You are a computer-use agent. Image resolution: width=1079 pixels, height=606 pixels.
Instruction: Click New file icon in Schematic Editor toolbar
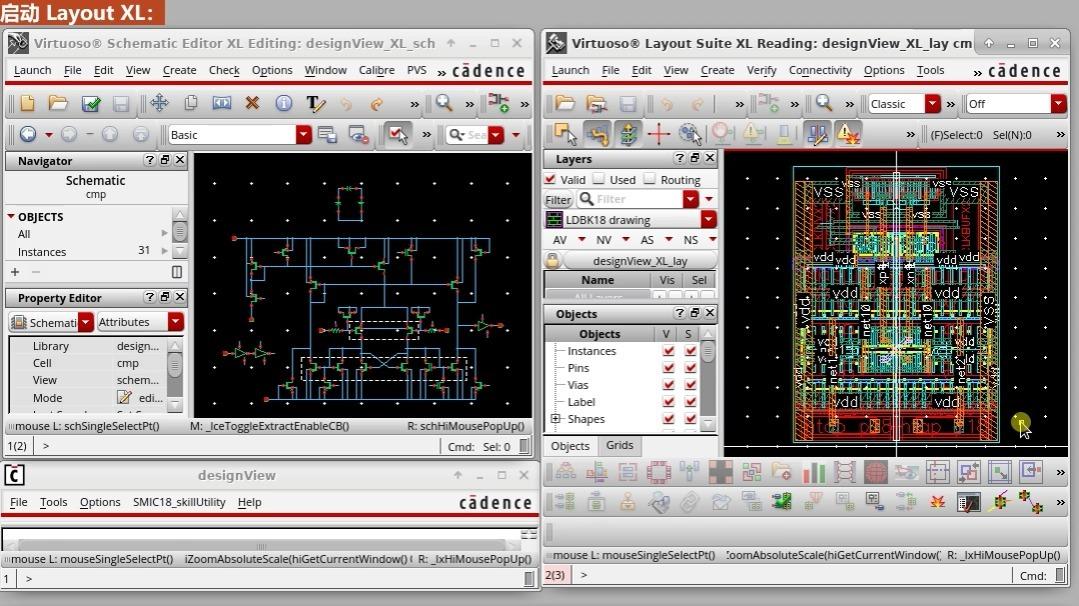(28, 103)
